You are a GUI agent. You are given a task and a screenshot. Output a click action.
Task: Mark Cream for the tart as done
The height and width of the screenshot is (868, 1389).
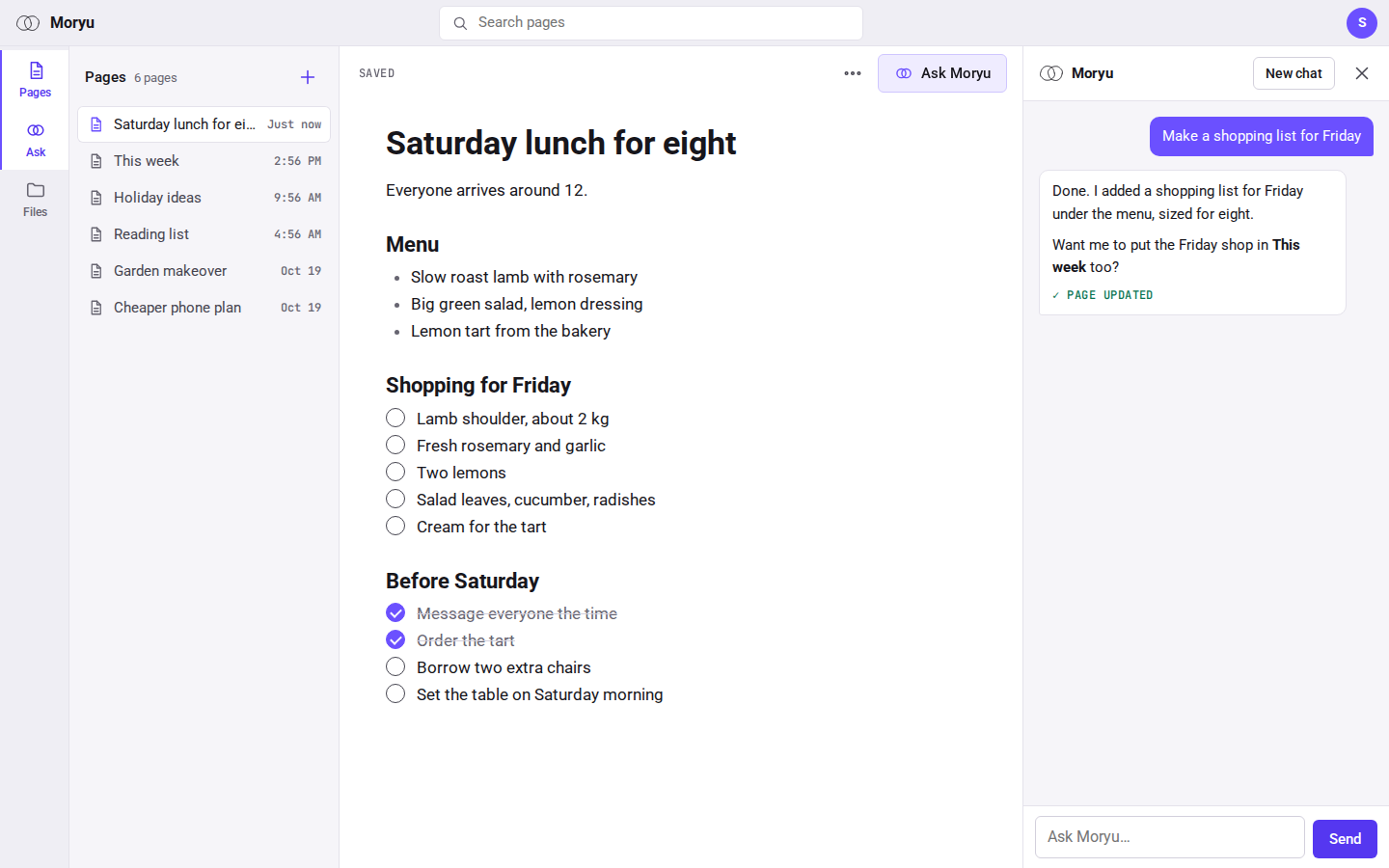pyautogui.click(x=395, y=526)
